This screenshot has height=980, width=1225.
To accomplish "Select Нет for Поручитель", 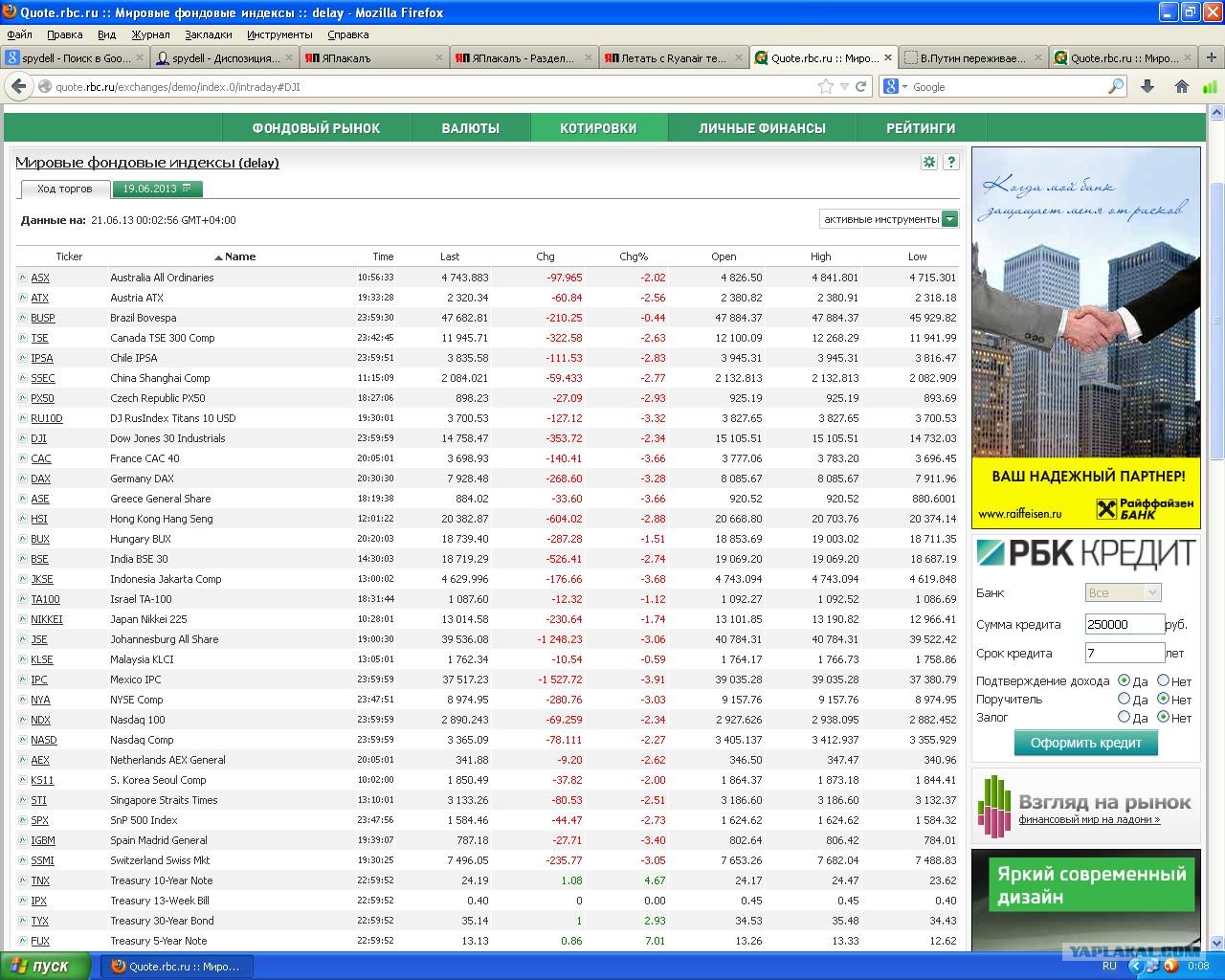I will (x=1163, y=699).
